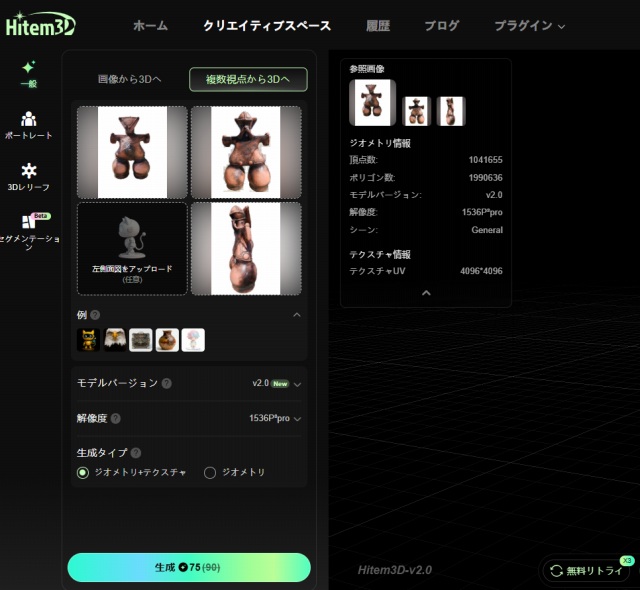Open the プラグイン menu
Screen dimensions: 640x590
tap(529, 26)
